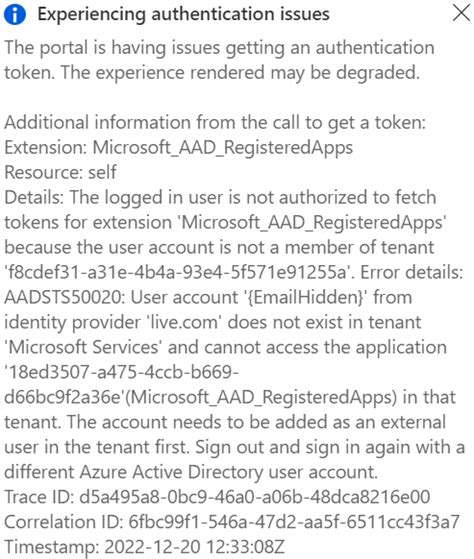
Task: Click the 'Microsoft Services' tenant name
Action: coord(83,347)
